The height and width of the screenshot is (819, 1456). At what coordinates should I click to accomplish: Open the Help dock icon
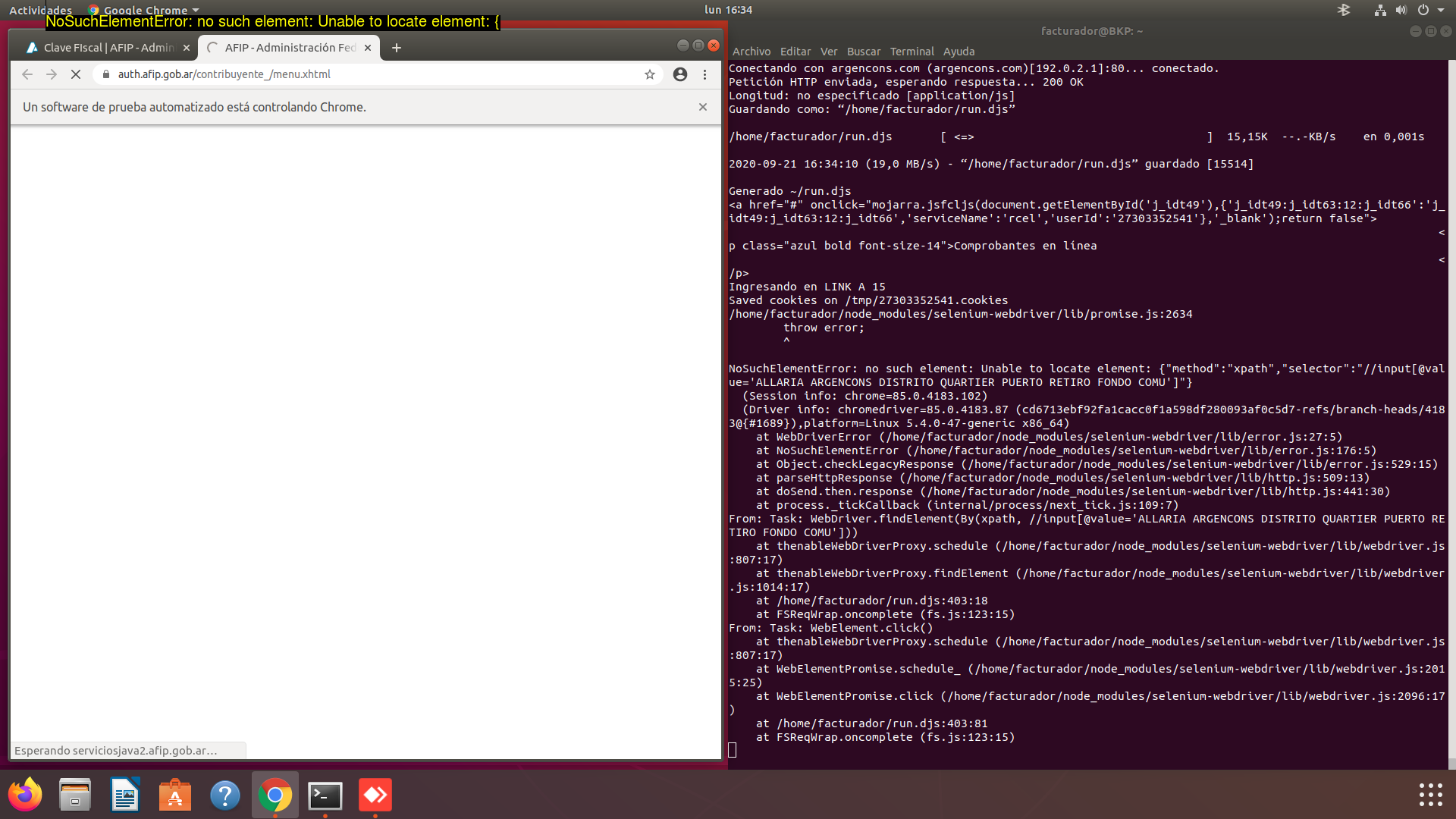point(225,795)
